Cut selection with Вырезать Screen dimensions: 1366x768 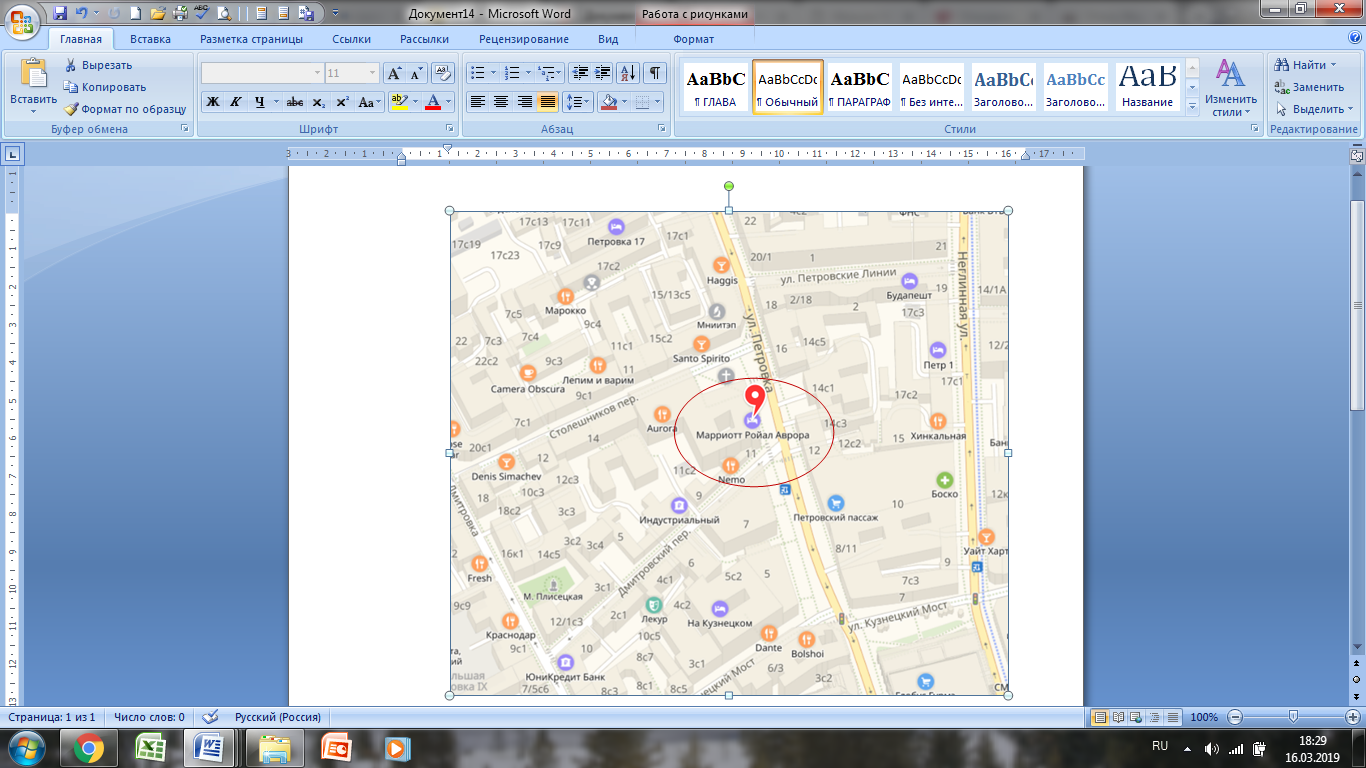[98, 65]
